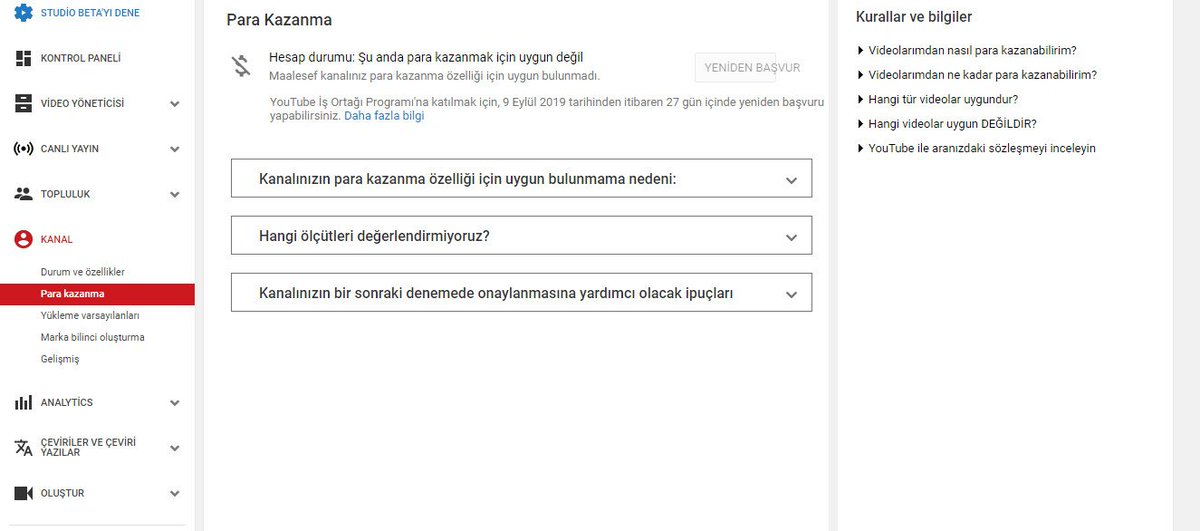Viewport: 1200px width, 531px height.
Task: Open 'Durum ve özellikler' submenu item
Action: 82,272
